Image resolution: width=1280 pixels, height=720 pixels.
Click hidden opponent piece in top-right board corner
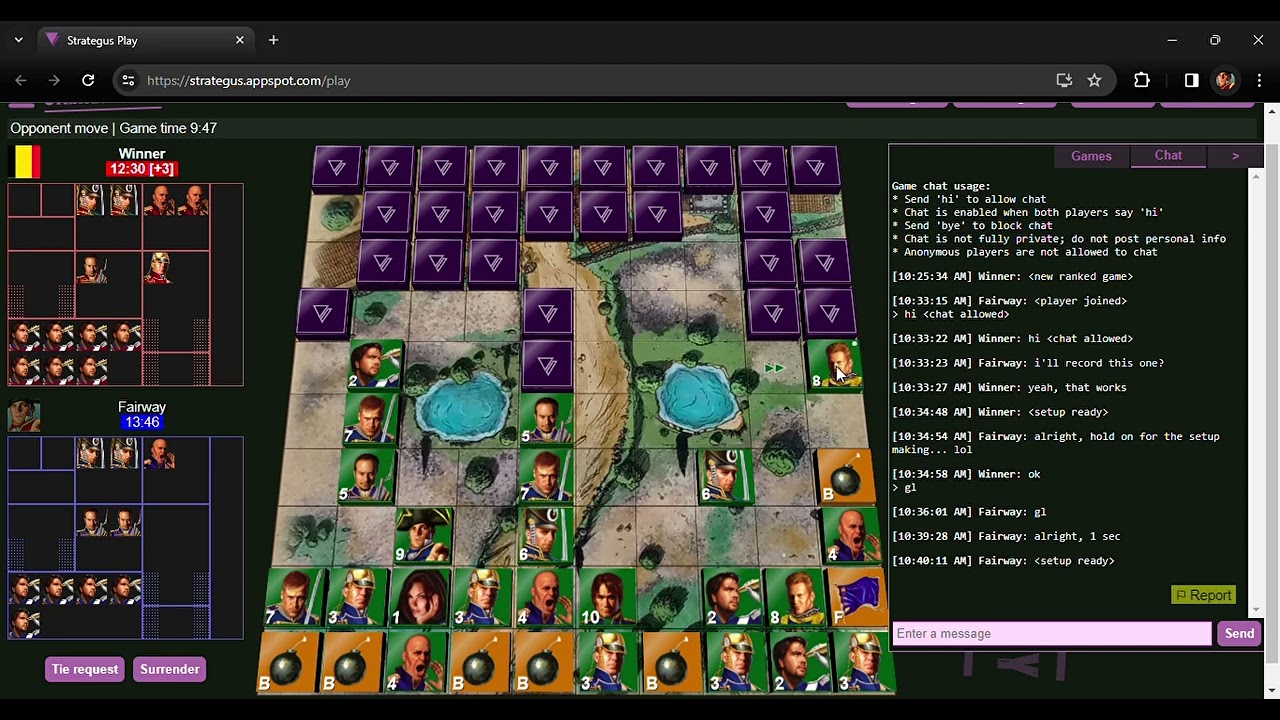[x=814, y=166]
